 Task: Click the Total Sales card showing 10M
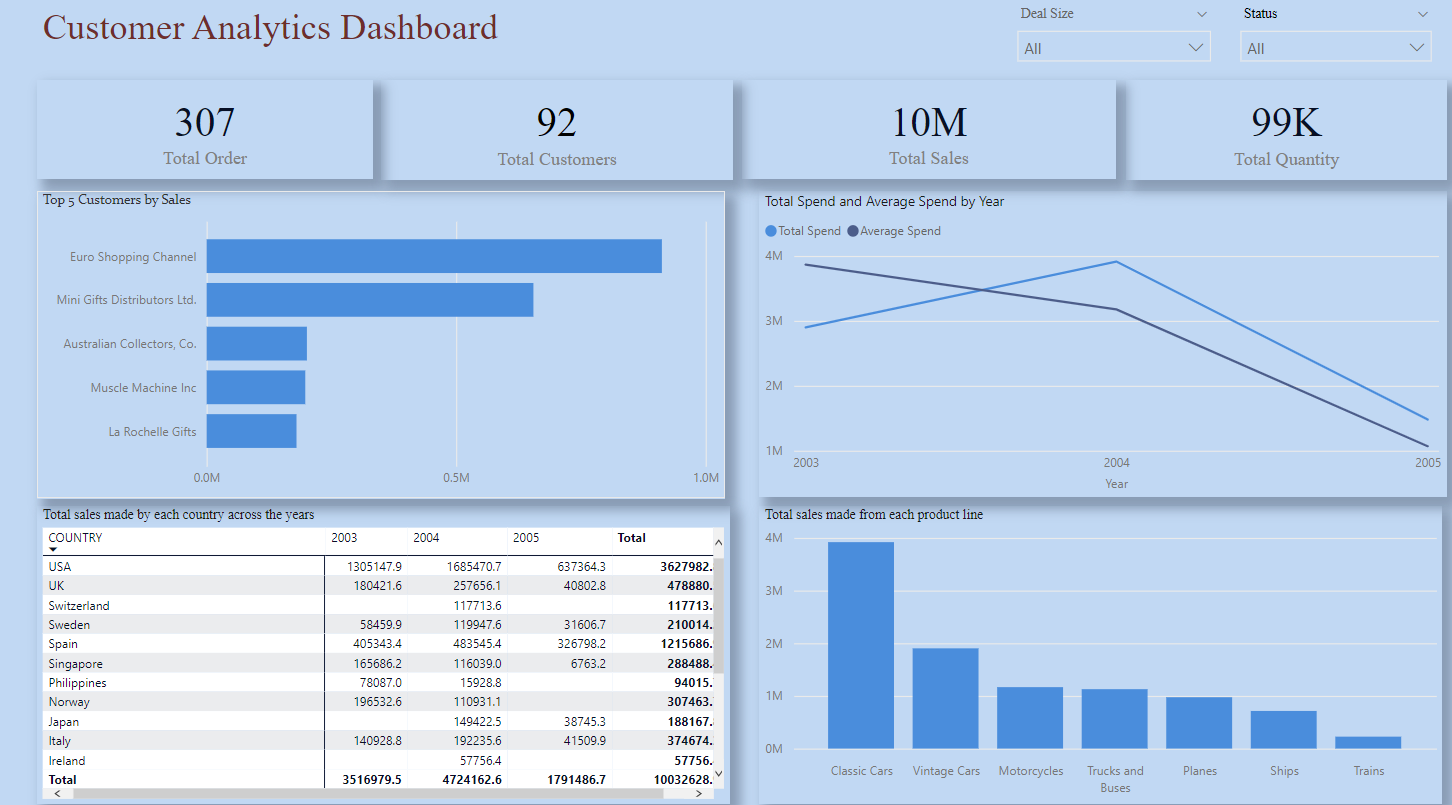pos(929,130)
